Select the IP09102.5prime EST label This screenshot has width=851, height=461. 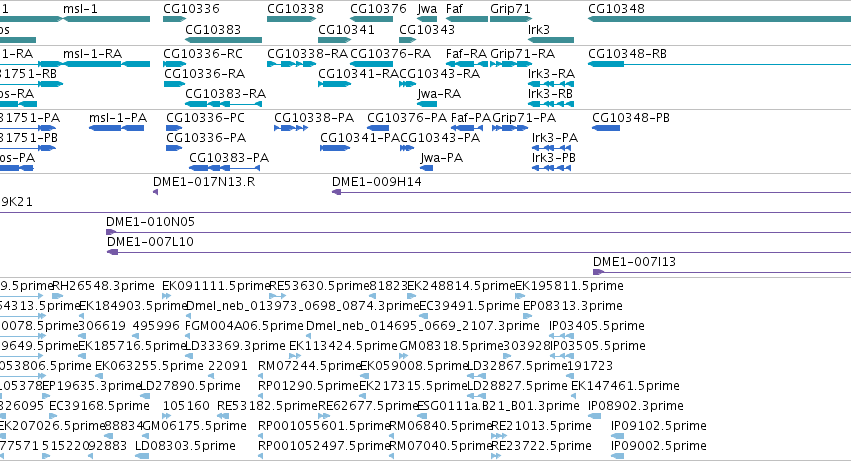(659, 426)
